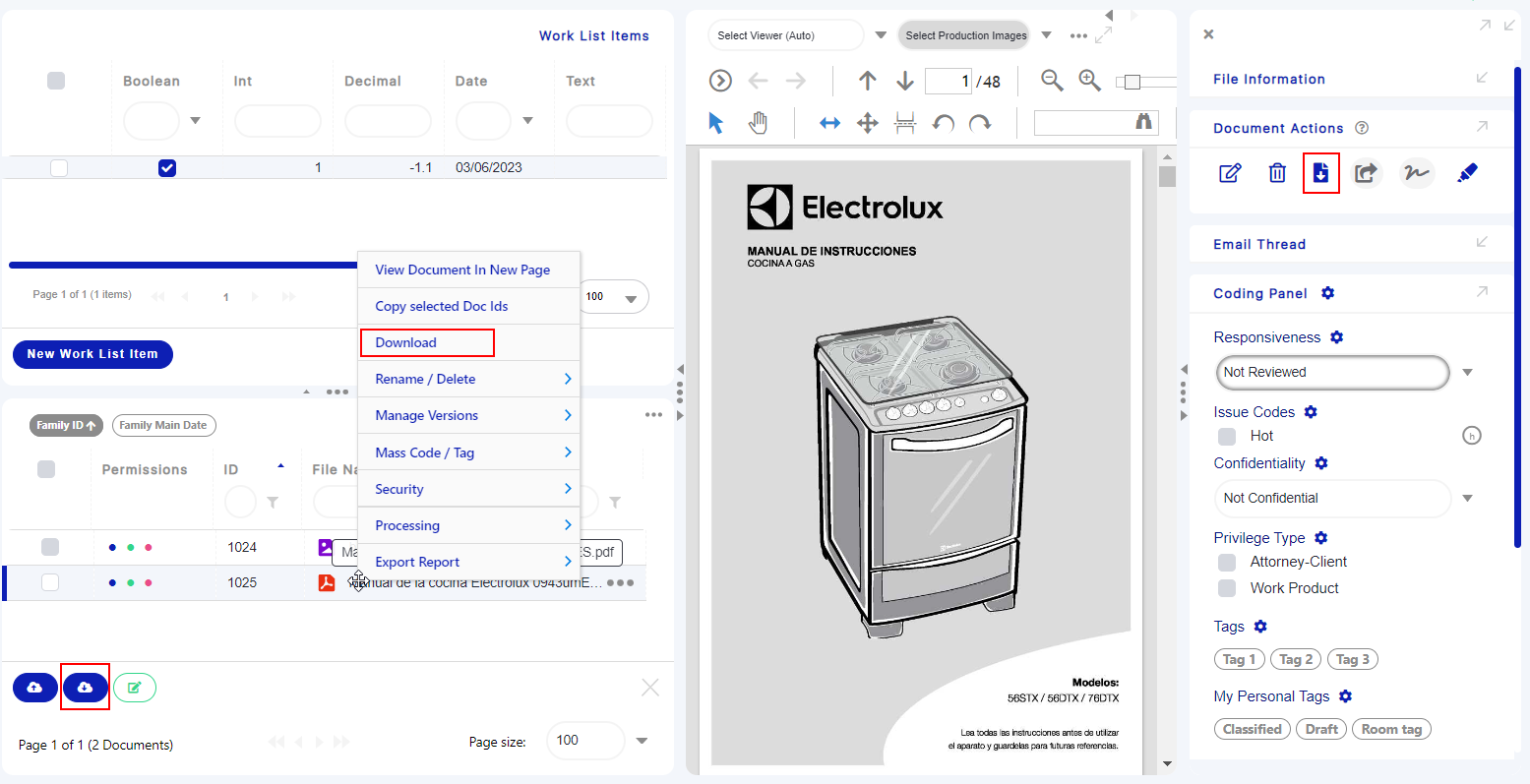Click the highlighter pen icon in Document Actions
1530x784 pixels.
tap(1467, 173)
